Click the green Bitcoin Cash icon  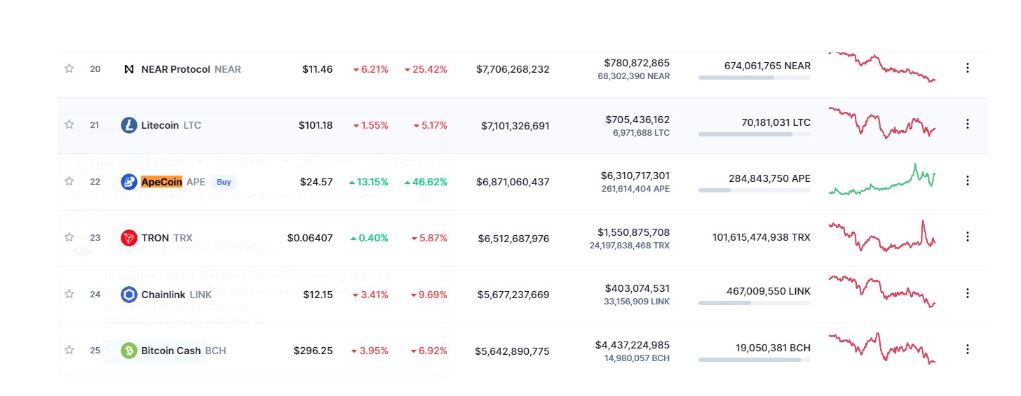[x=129, y=350]
